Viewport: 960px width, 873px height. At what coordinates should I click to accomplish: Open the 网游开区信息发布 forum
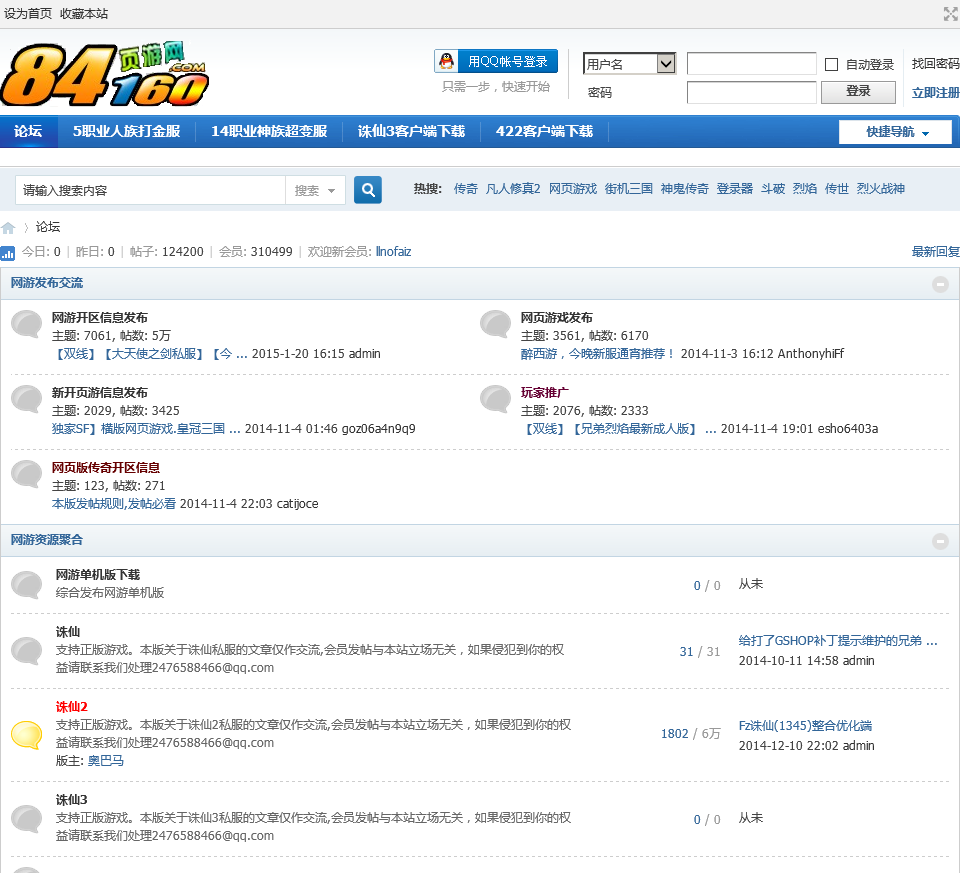point(100,318)
